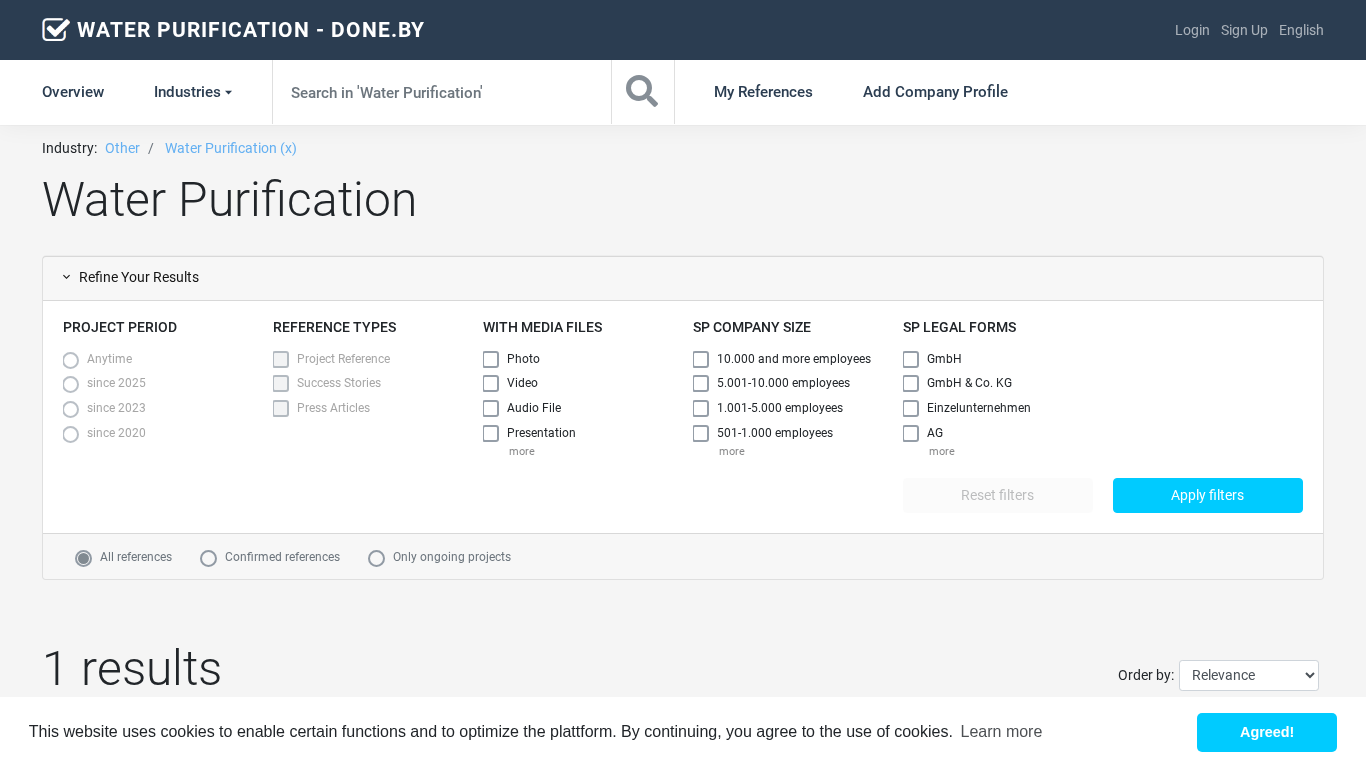Open the Order by Relevance dropdown

tap(1248, 675)
